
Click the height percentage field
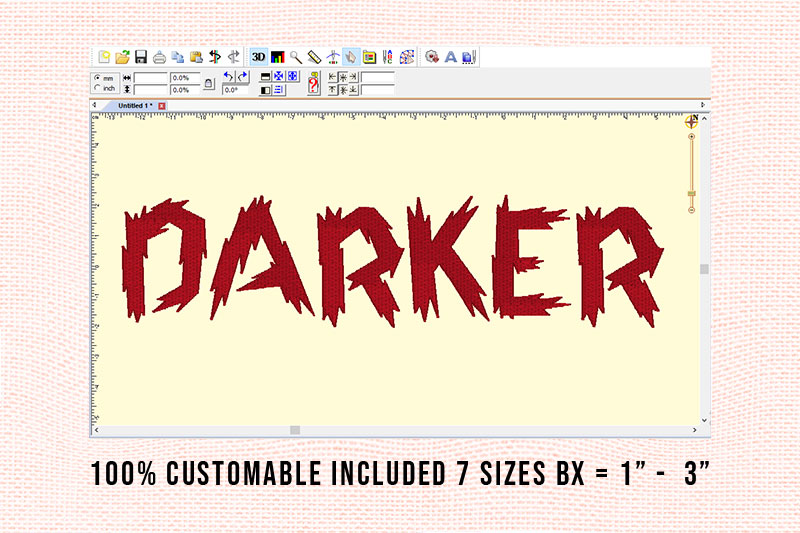pyautogui.click(x=185, y=90)
